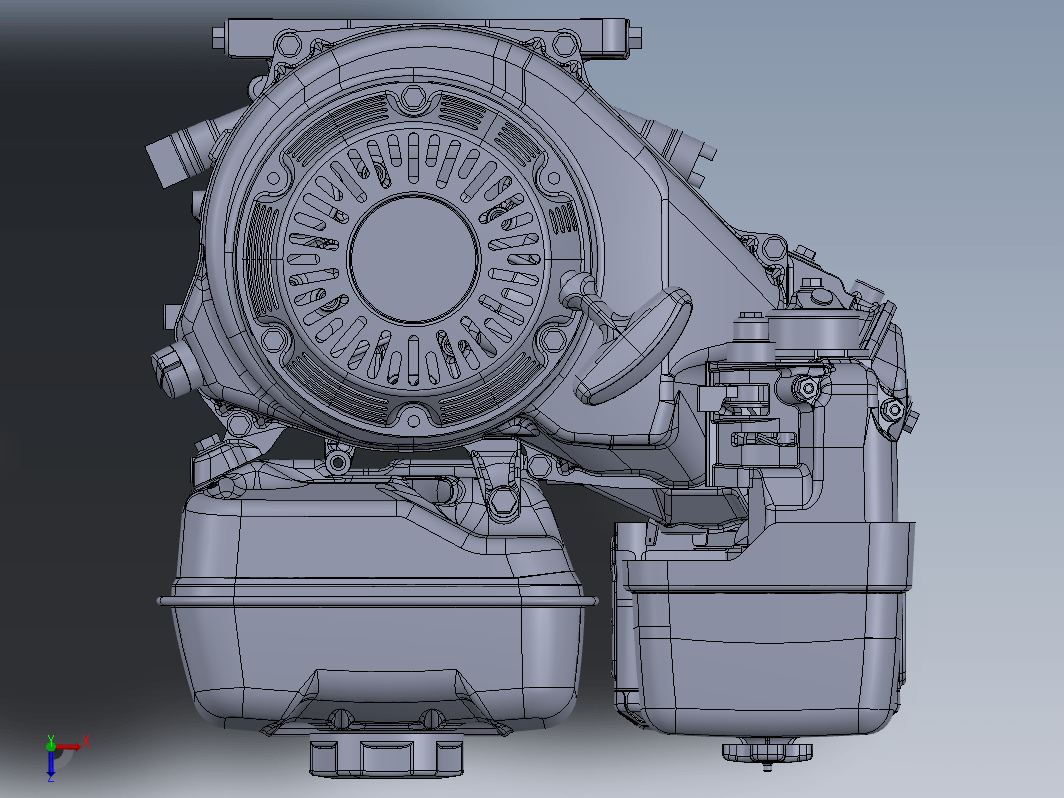Select the large fuel tank body
This screenshot has height=798, width=1064.
[x=377, y=604]
